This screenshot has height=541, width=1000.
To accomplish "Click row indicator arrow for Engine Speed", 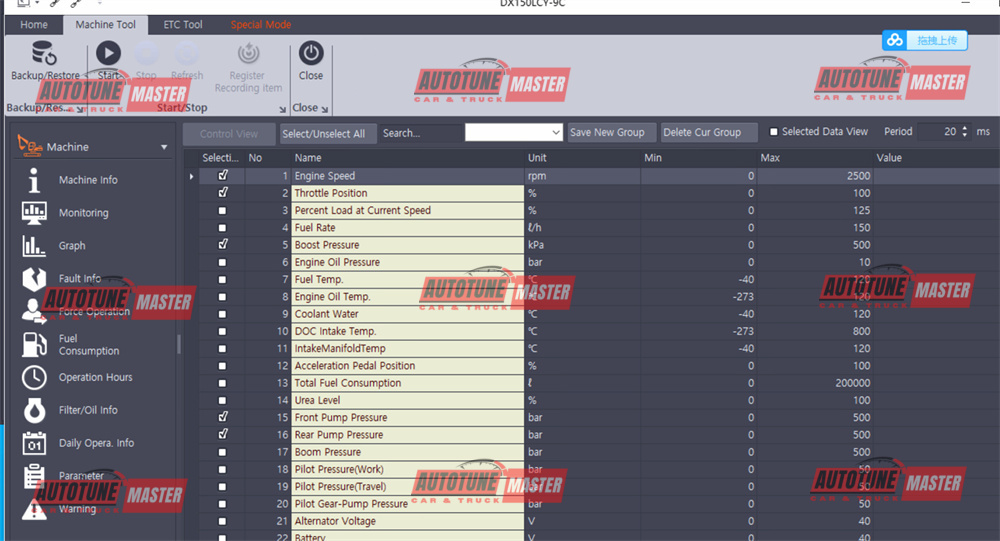I will pos(191,176).
